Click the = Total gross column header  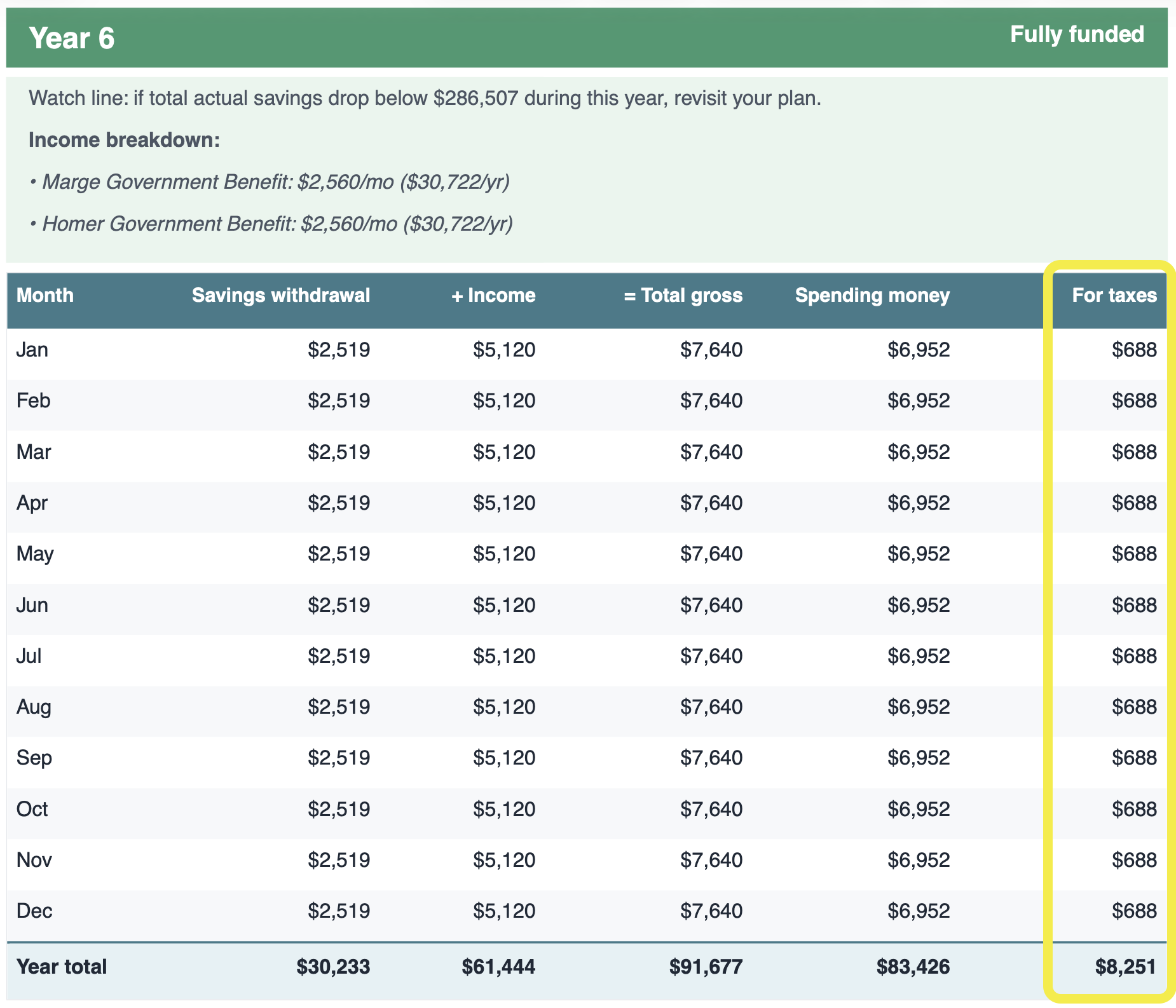(x=683, y=296)
